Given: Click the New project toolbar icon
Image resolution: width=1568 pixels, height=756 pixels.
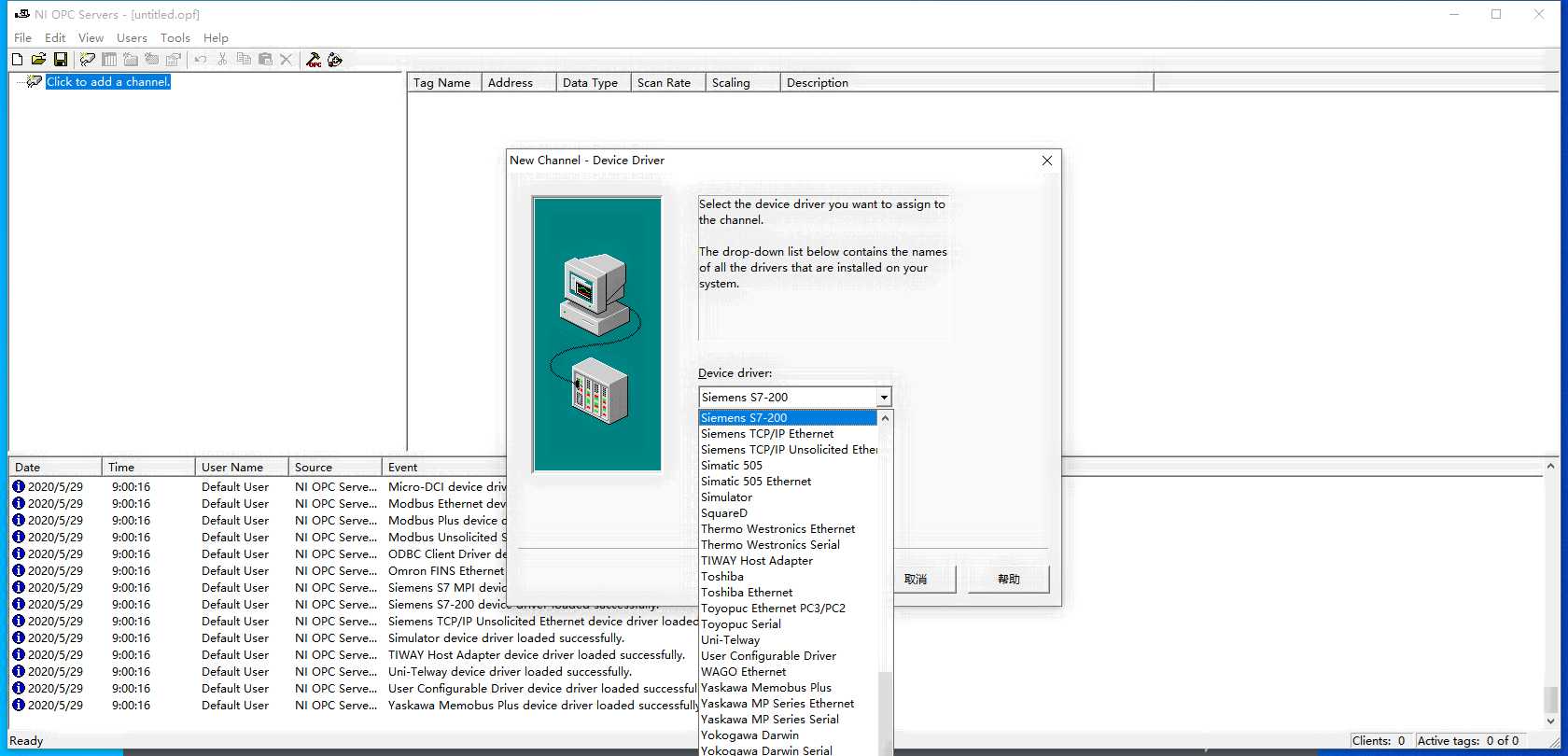Looking at the screenshot, I should [17, 59].
